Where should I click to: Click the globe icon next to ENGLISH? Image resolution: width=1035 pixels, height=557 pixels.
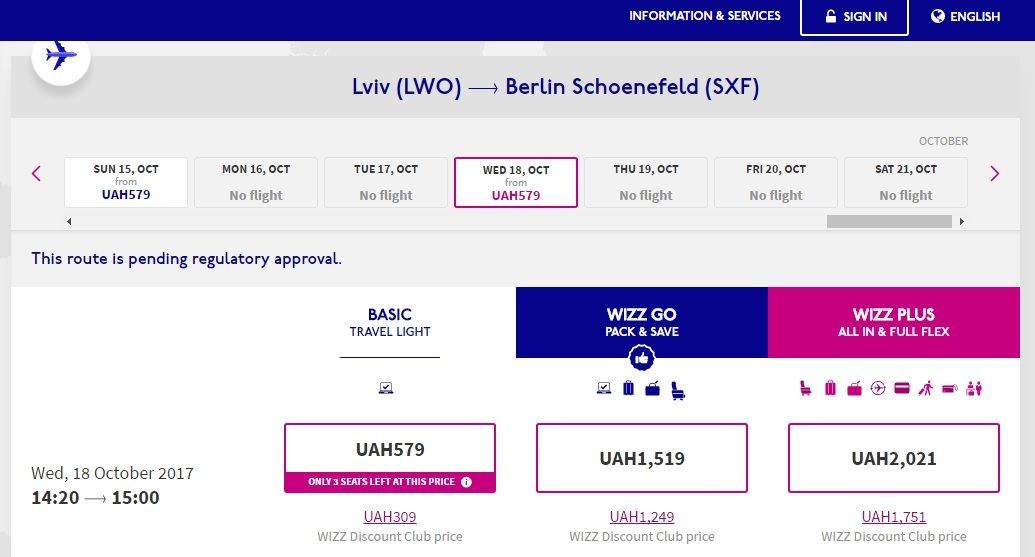(937, 16)
